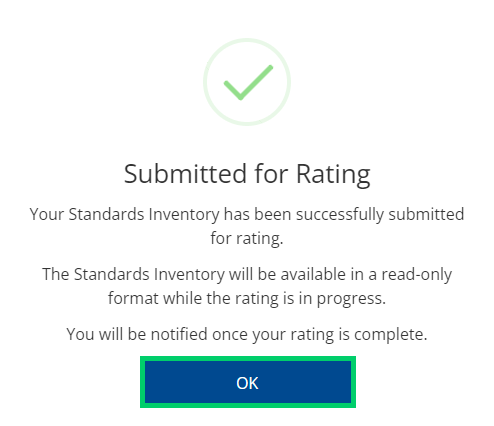494x426 pixels.
Task: Click the word 'complete.' in last sentence
Action: pos(391,335)
